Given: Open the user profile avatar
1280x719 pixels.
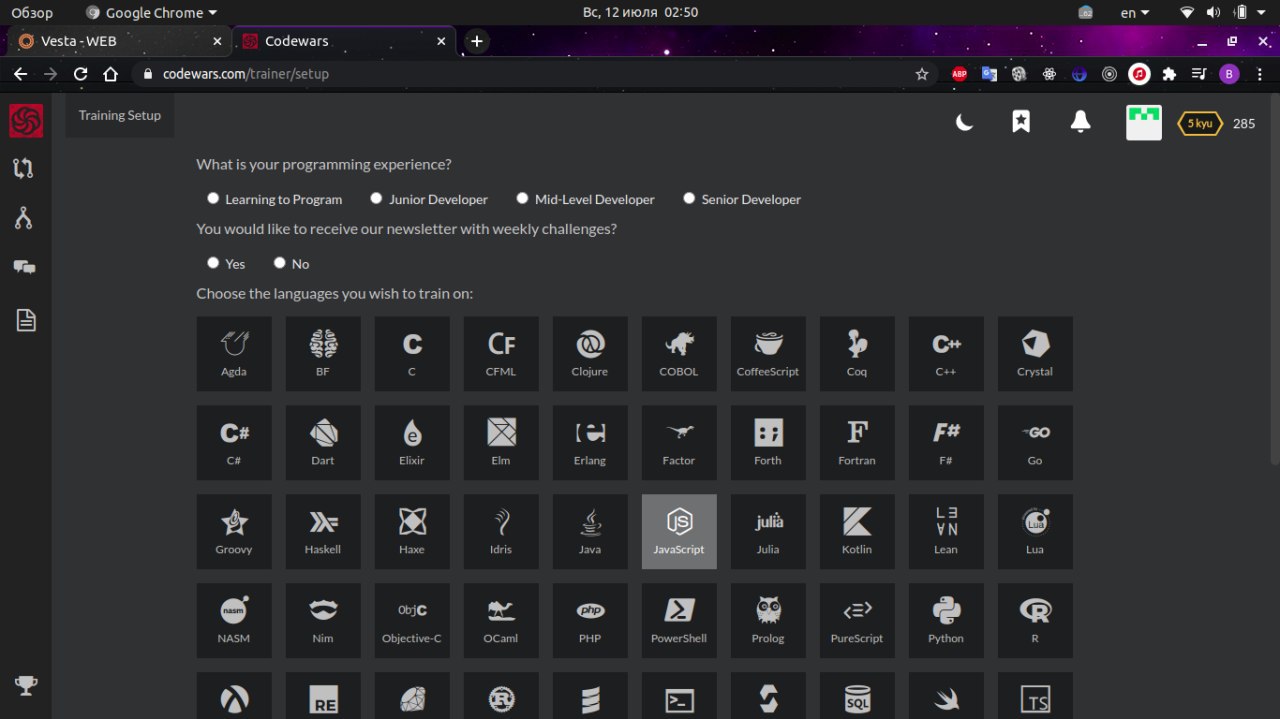Looking at the screenshot, I should (1144, 123).
